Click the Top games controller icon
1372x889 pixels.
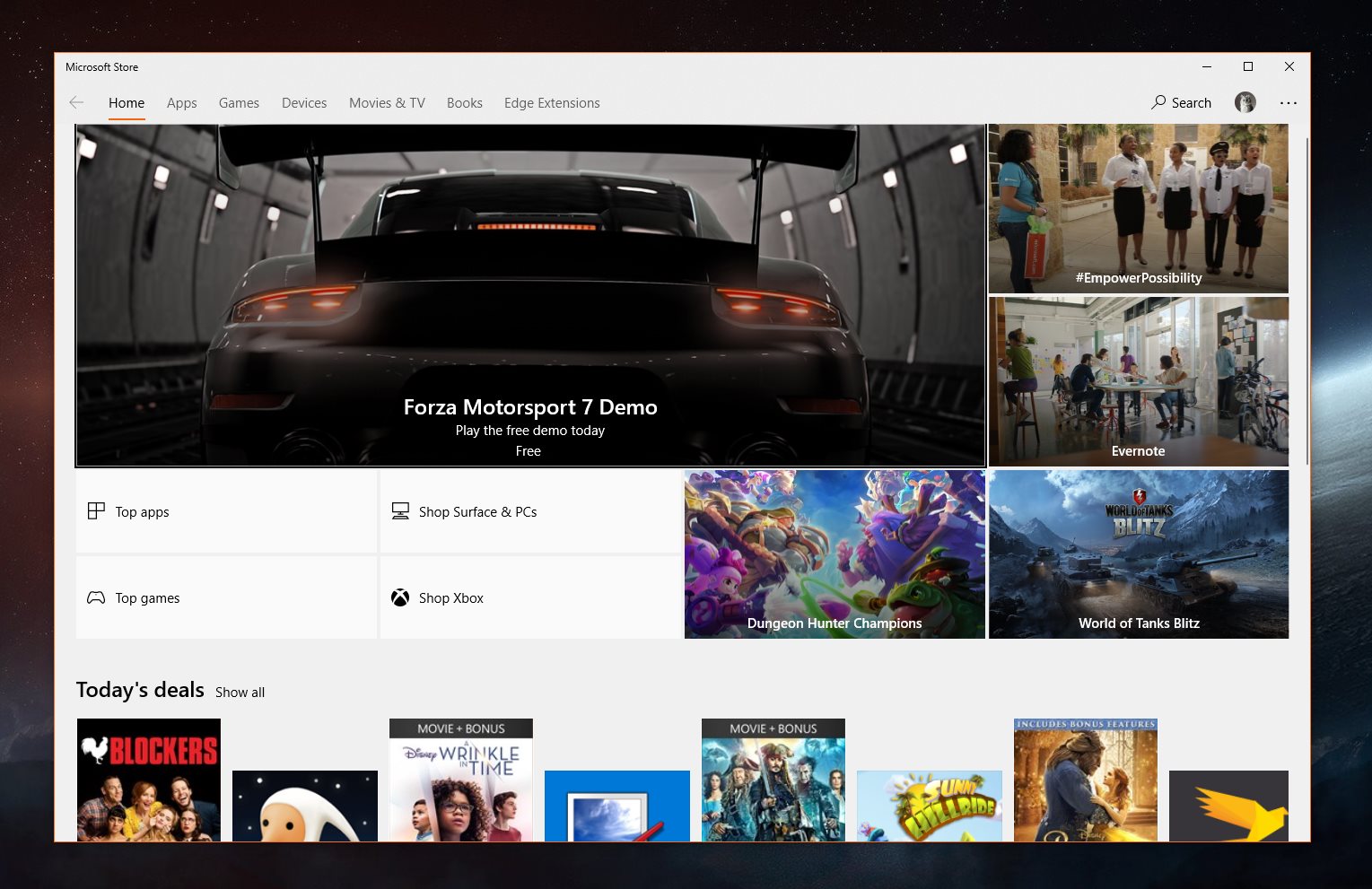tap(96, 597)
